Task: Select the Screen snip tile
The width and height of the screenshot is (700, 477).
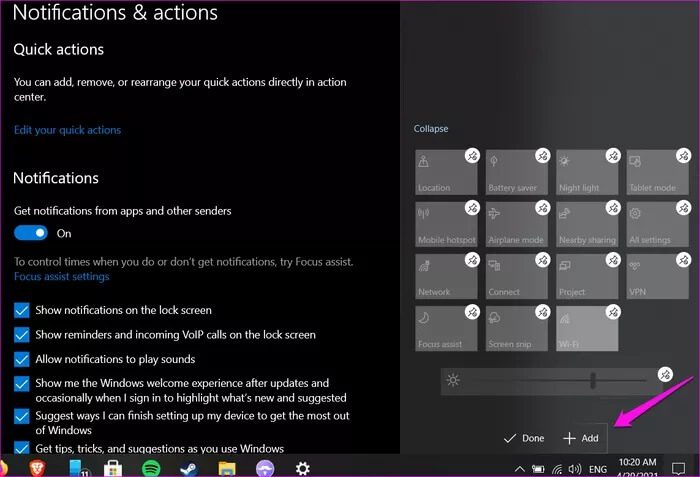Action: click(x=517, y=329)
